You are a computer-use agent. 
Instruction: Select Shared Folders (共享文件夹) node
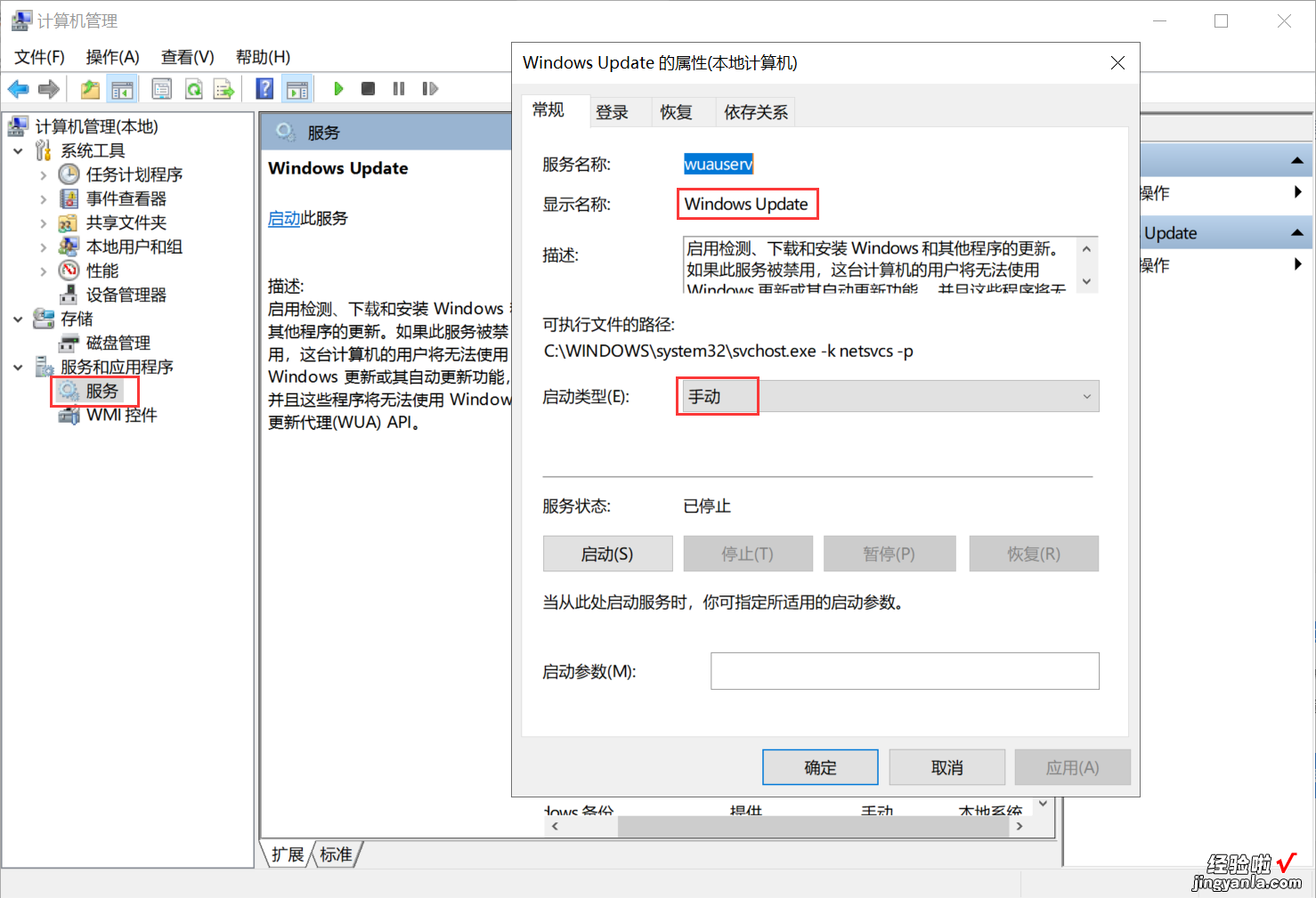(126, 222)
